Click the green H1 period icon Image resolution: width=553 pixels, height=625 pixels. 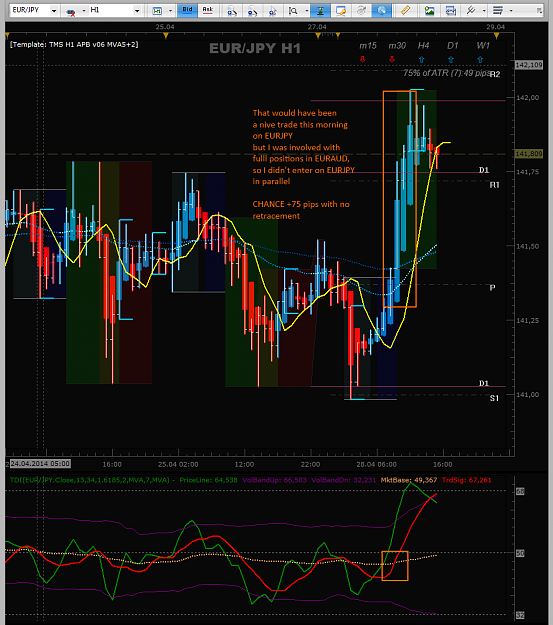157,11
